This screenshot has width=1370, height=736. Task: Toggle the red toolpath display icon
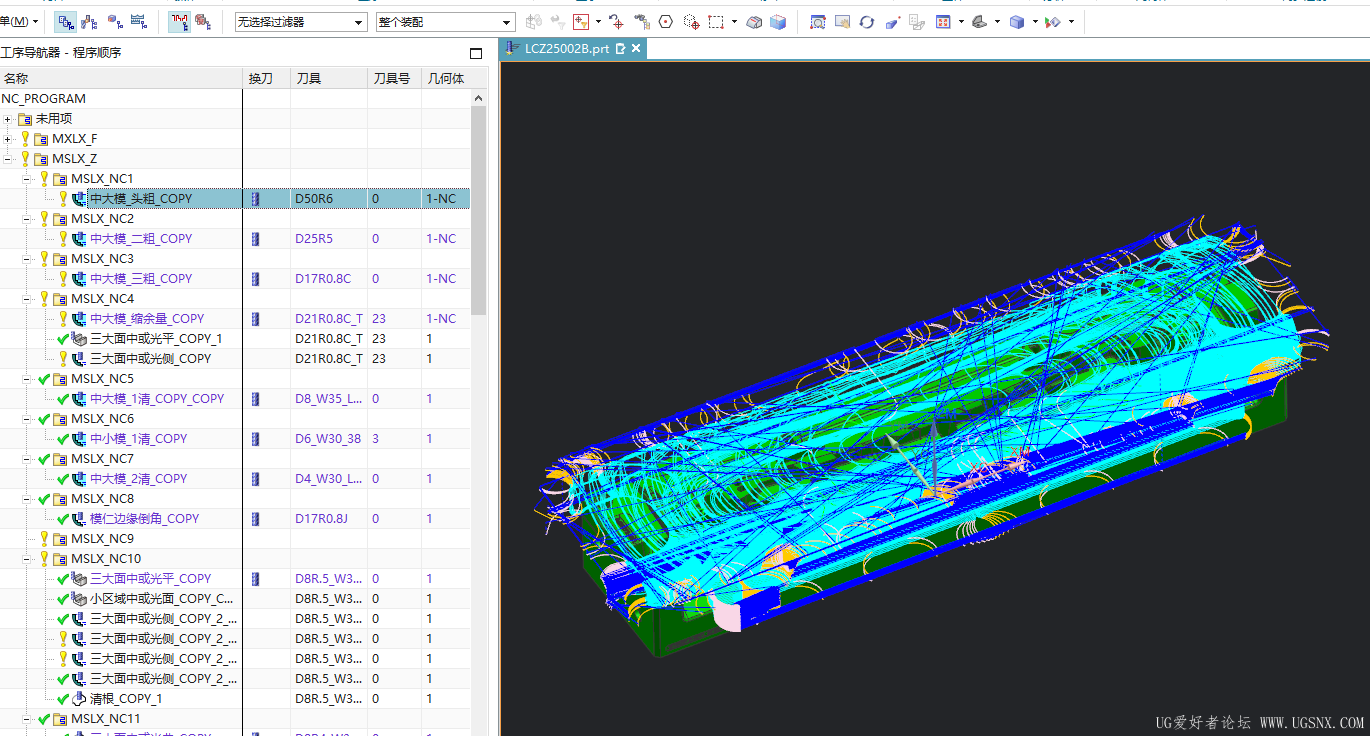coord(179,21)
